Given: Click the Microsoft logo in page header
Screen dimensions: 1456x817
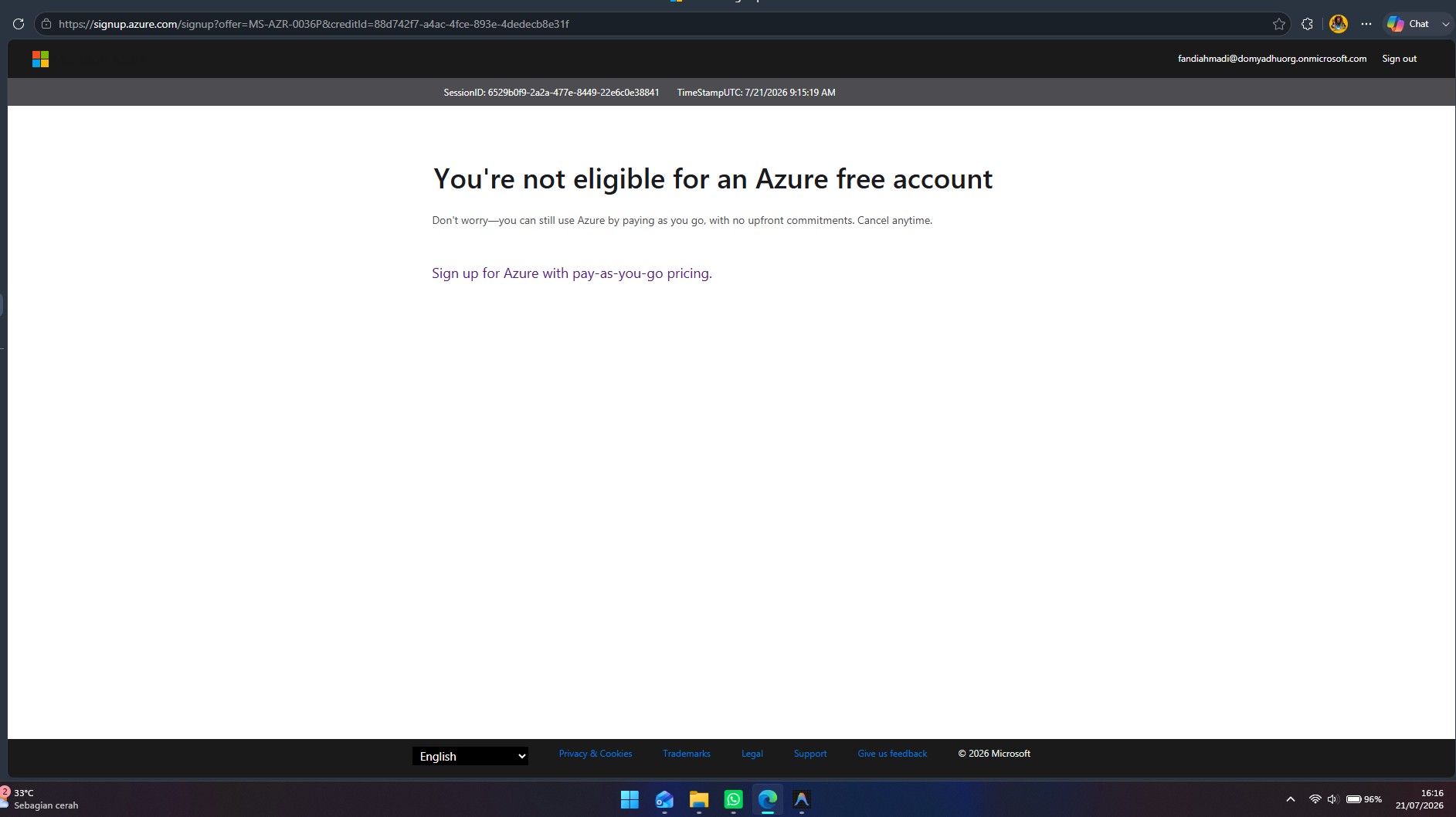Looking at the screenshot, I should 41,59.
